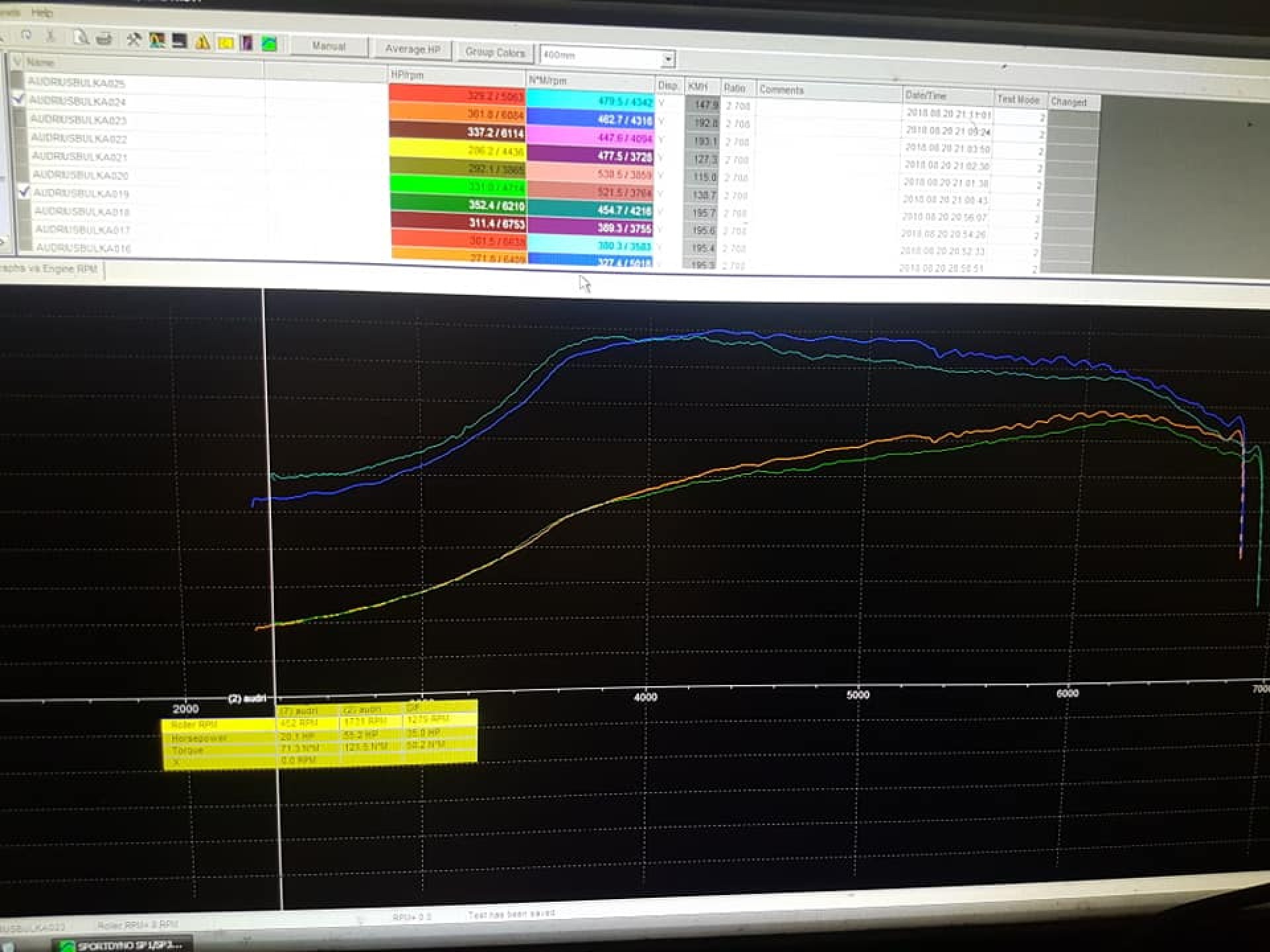Click the bright green HP color swatch
Viewport: 1270px width, 952px height.
pyautogui.click(x=456, y=186)
